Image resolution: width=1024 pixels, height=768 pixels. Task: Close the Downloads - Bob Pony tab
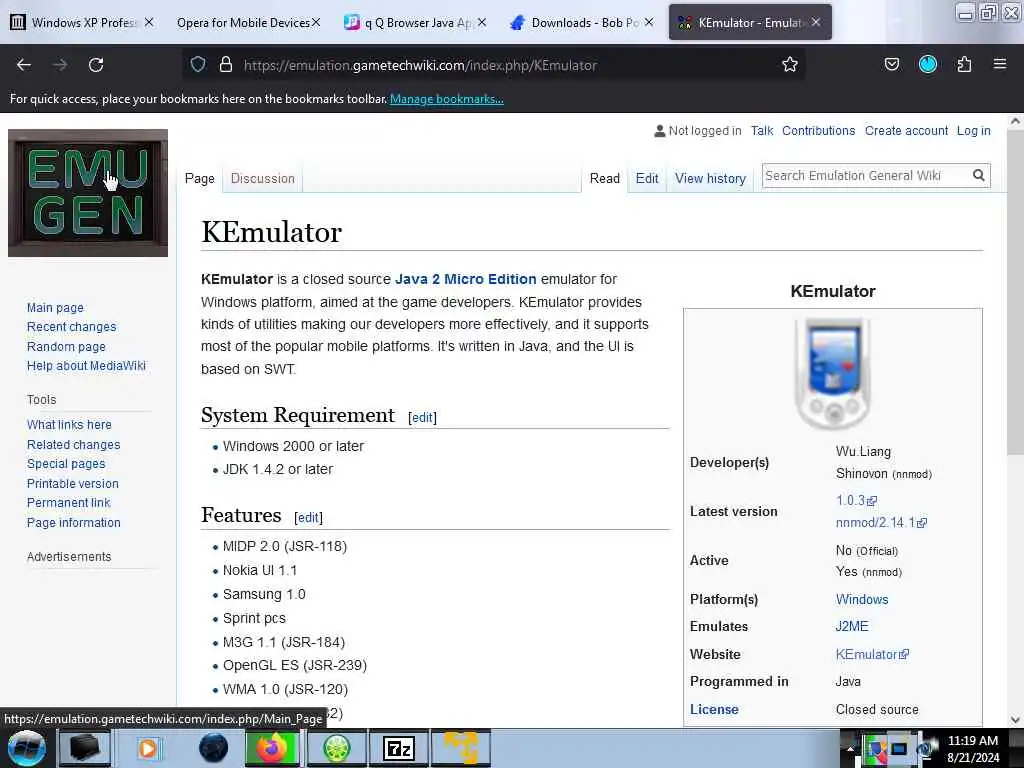(649, 22)
